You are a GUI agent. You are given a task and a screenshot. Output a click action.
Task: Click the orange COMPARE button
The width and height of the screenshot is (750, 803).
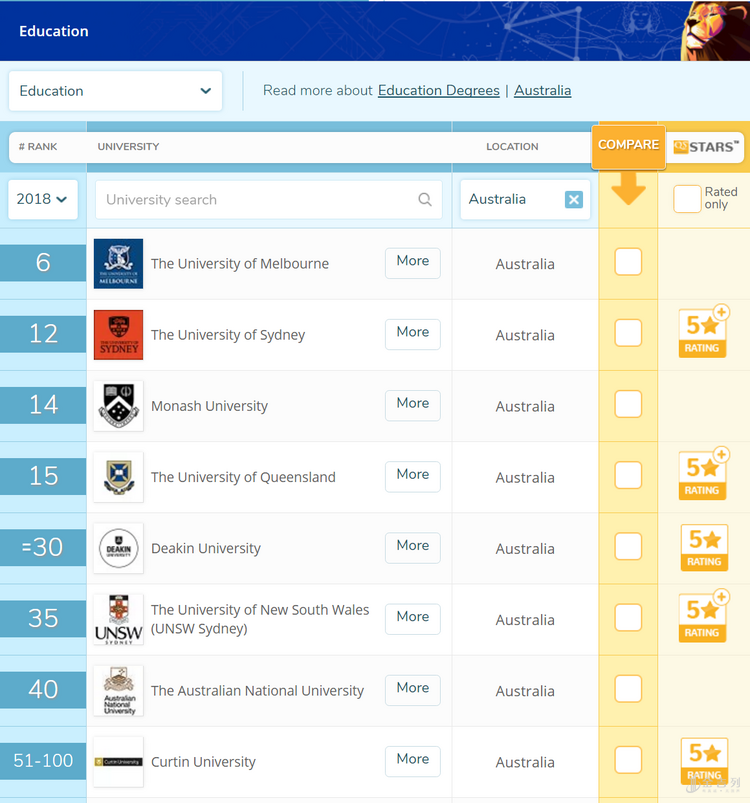[628, 146]
